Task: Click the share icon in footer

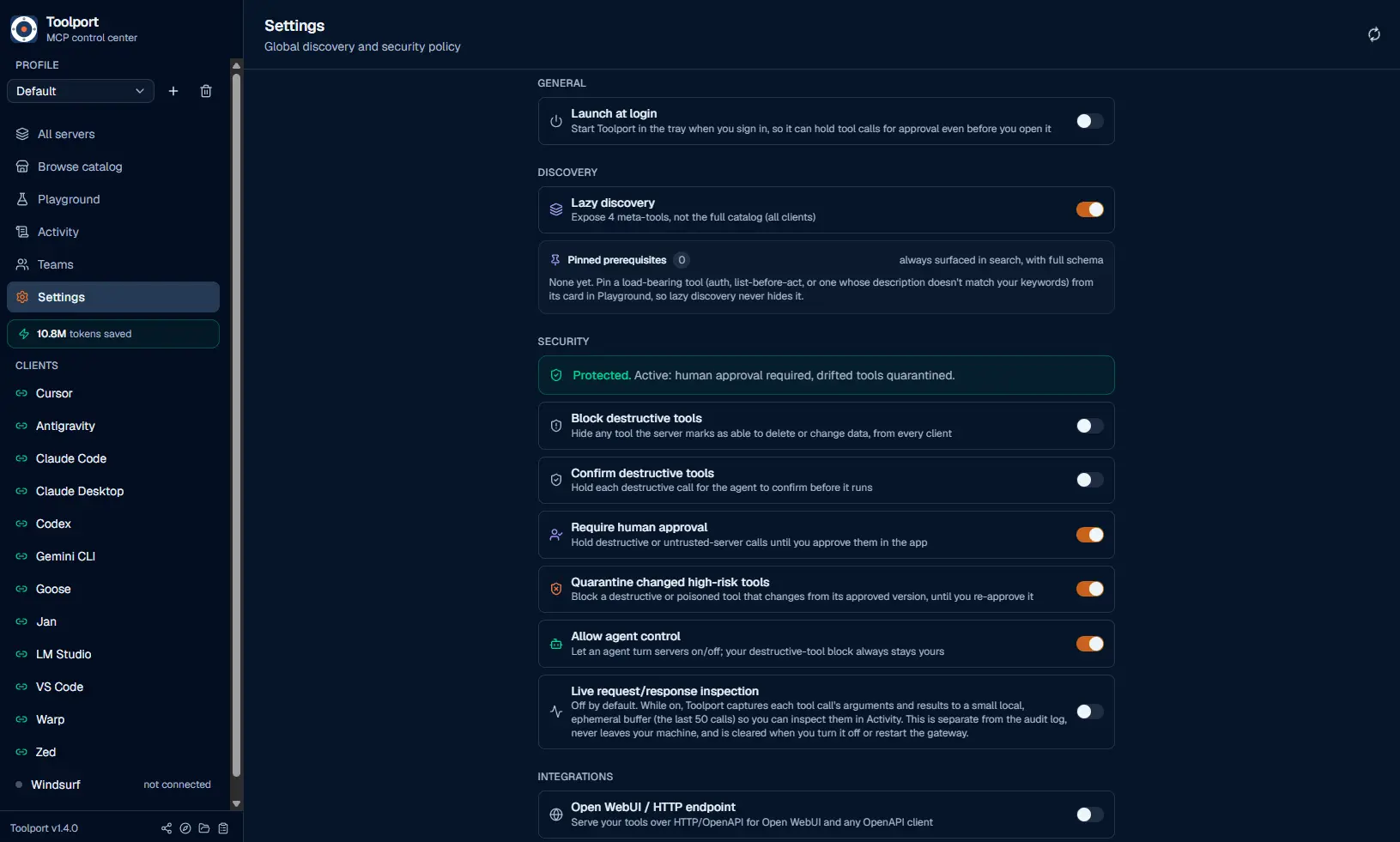Action: (167, 828)
